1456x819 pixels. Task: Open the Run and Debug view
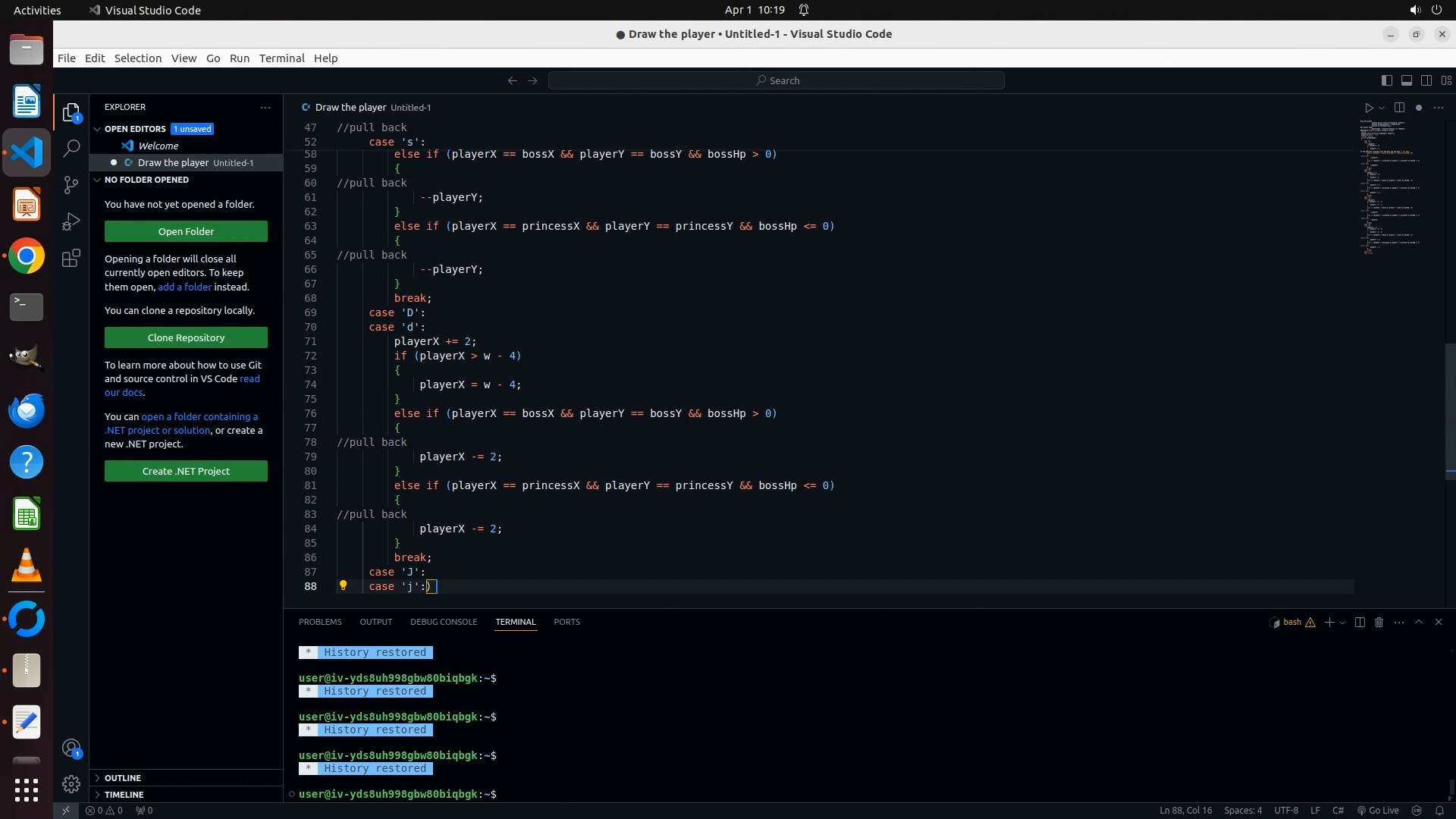[x=71, y=221]
